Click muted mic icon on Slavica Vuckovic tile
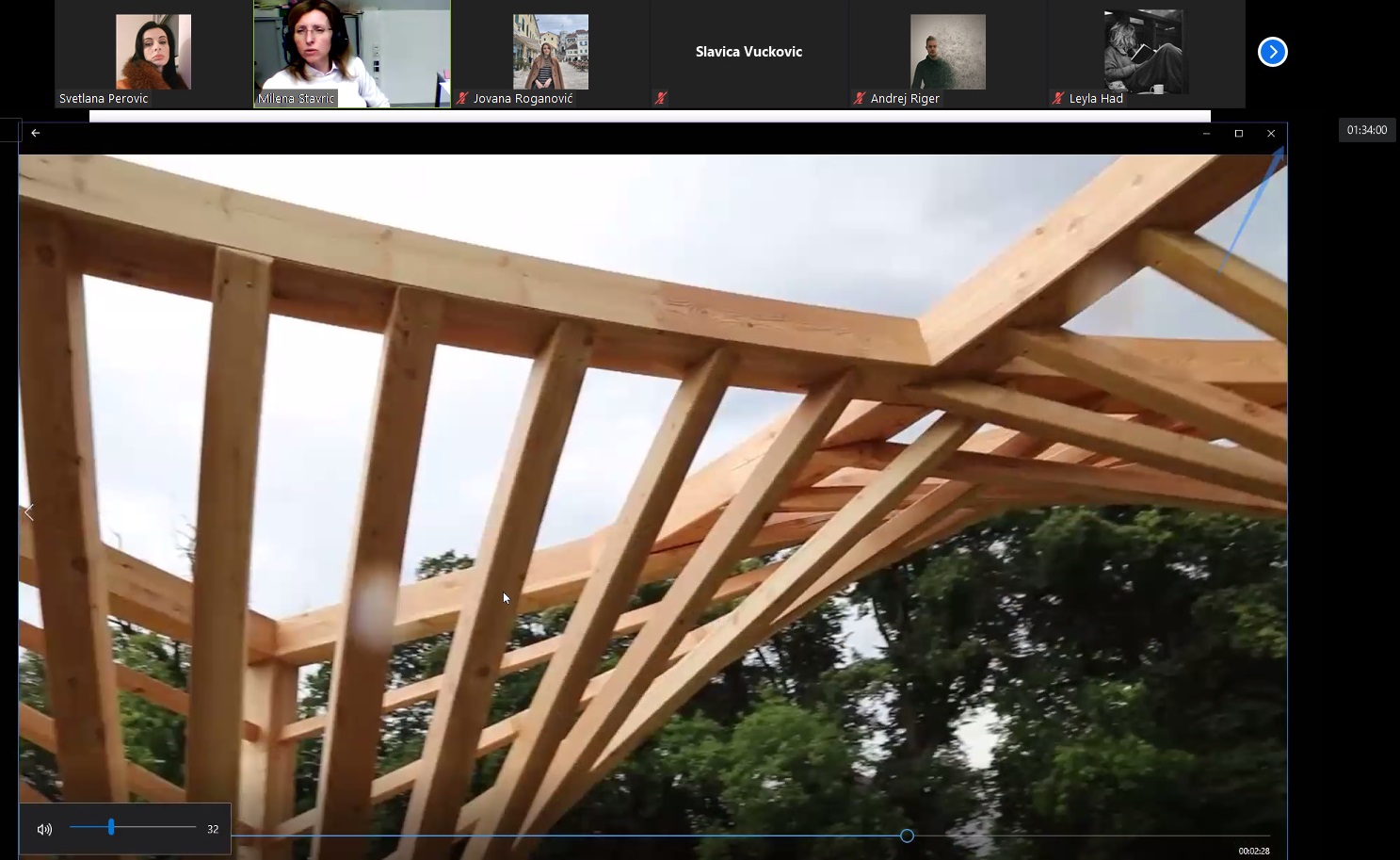Screen dimensions: 1400x860 pyautogui.click(x=661, y=98)
